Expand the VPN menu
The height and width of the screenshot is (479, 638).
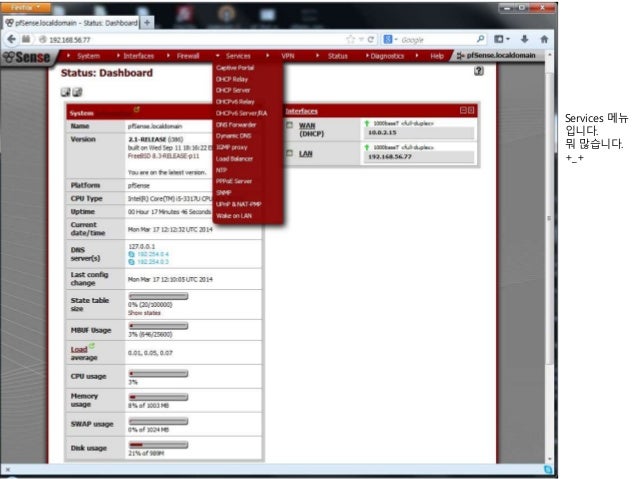pyautogui.click(x=288, y=56)
